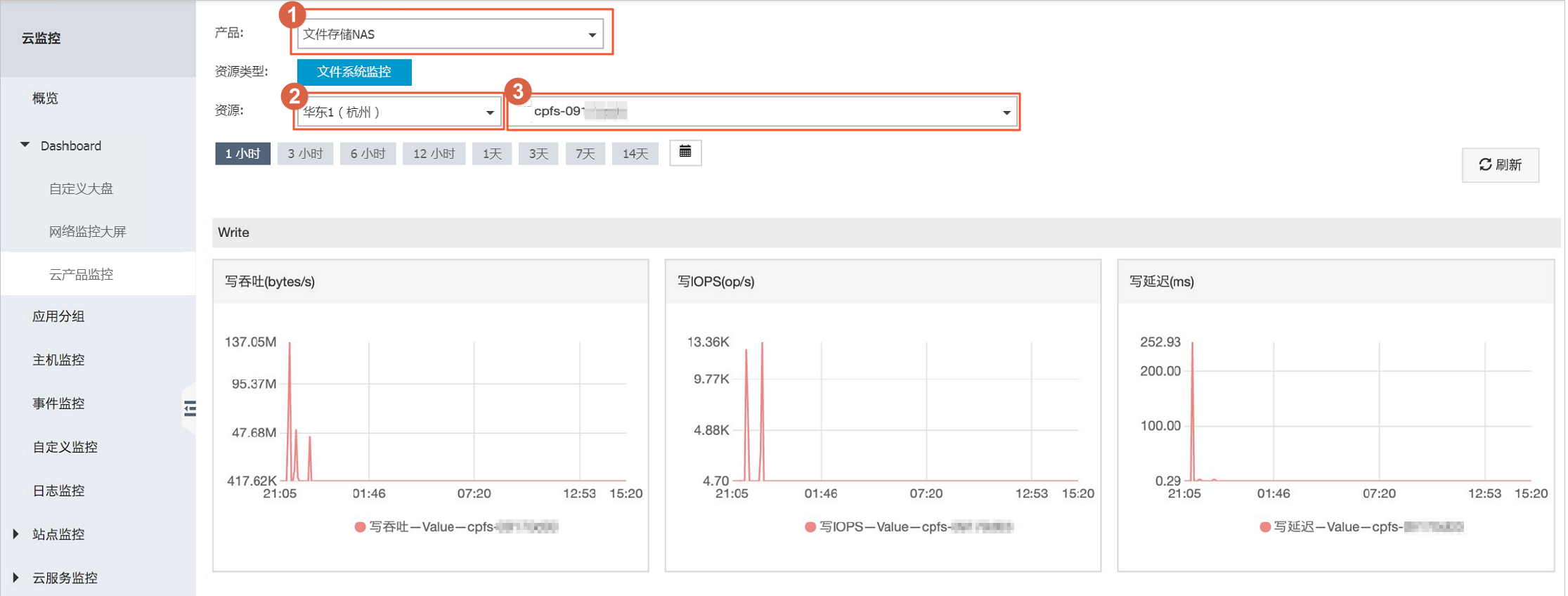Viewport: 1568px width, 596px height.
Task: Open 网络监控大屏 under Dashboard
Action: (x=87, y=231)
